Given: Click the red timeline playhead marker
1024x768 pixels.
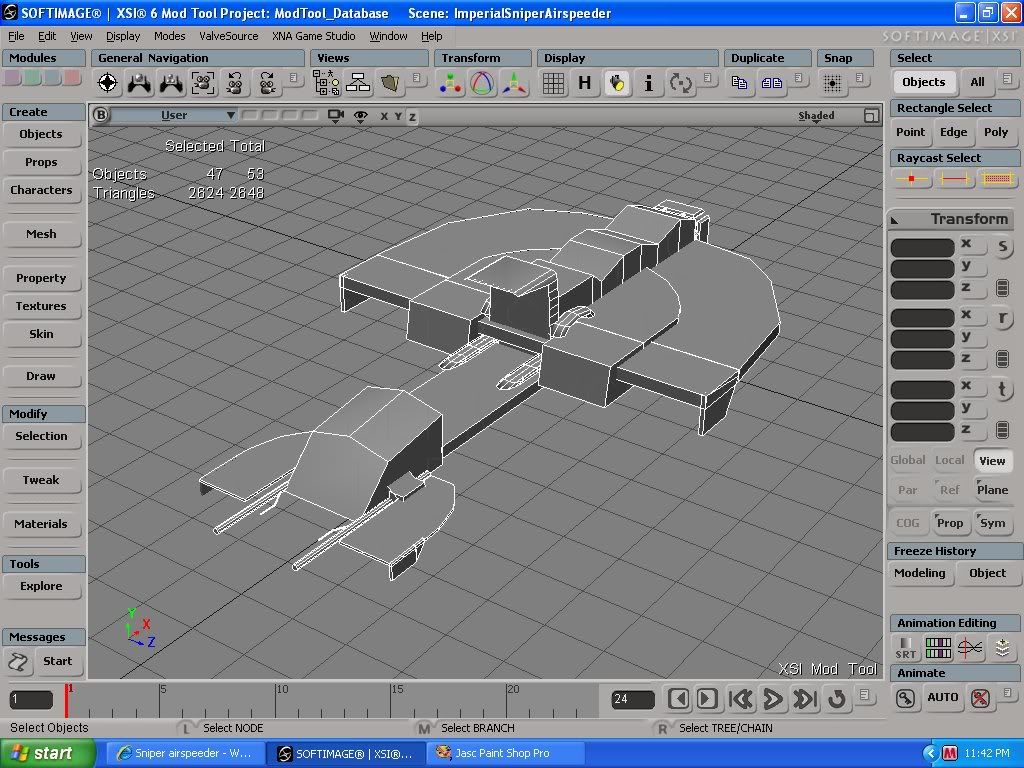Looking at the screenshot, I should click(67, 699).
